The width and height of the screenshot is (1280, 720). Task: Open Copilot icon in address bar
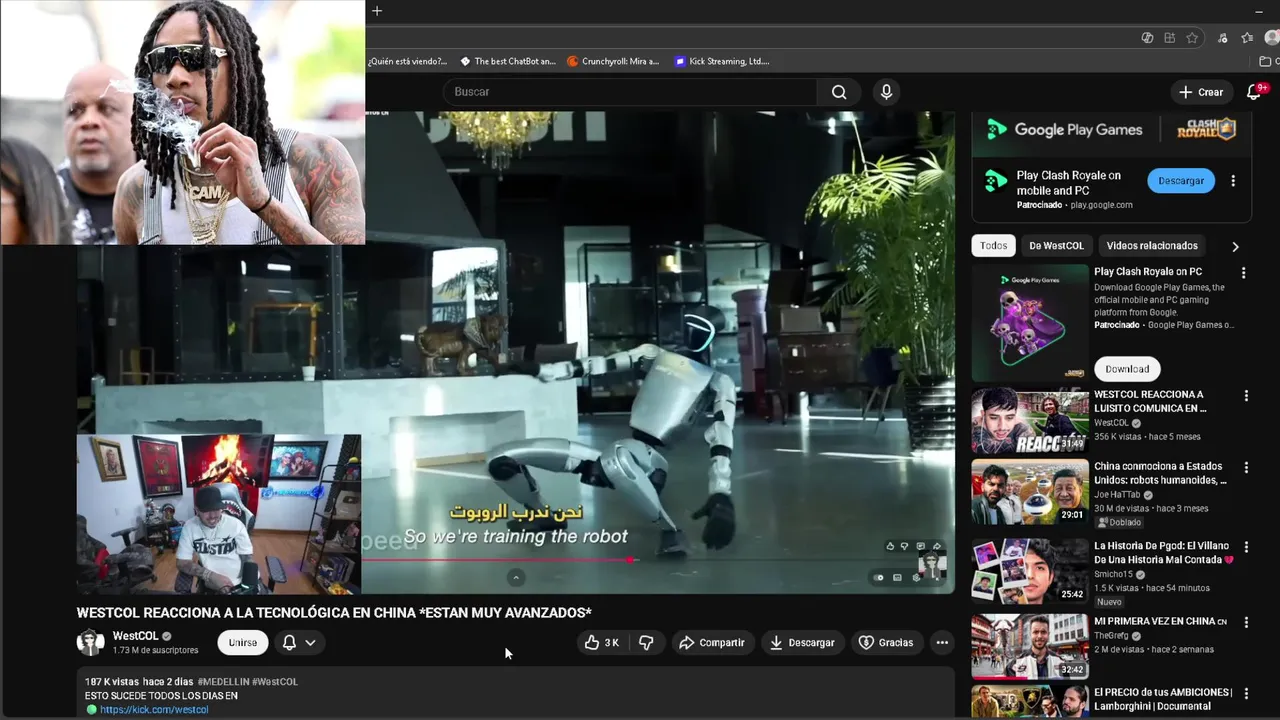click(1147, 38)
